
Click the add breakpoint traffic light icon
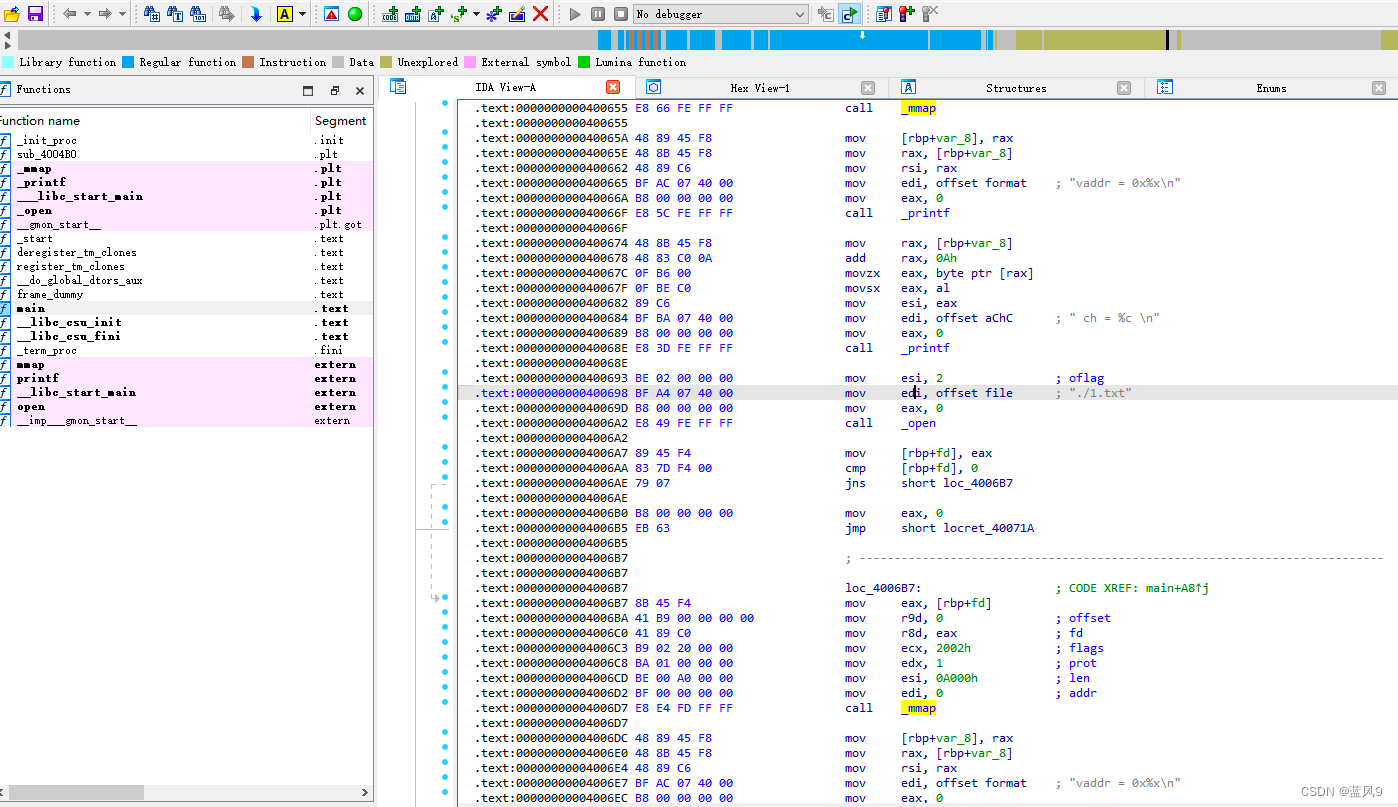click(x=907, y=14)
